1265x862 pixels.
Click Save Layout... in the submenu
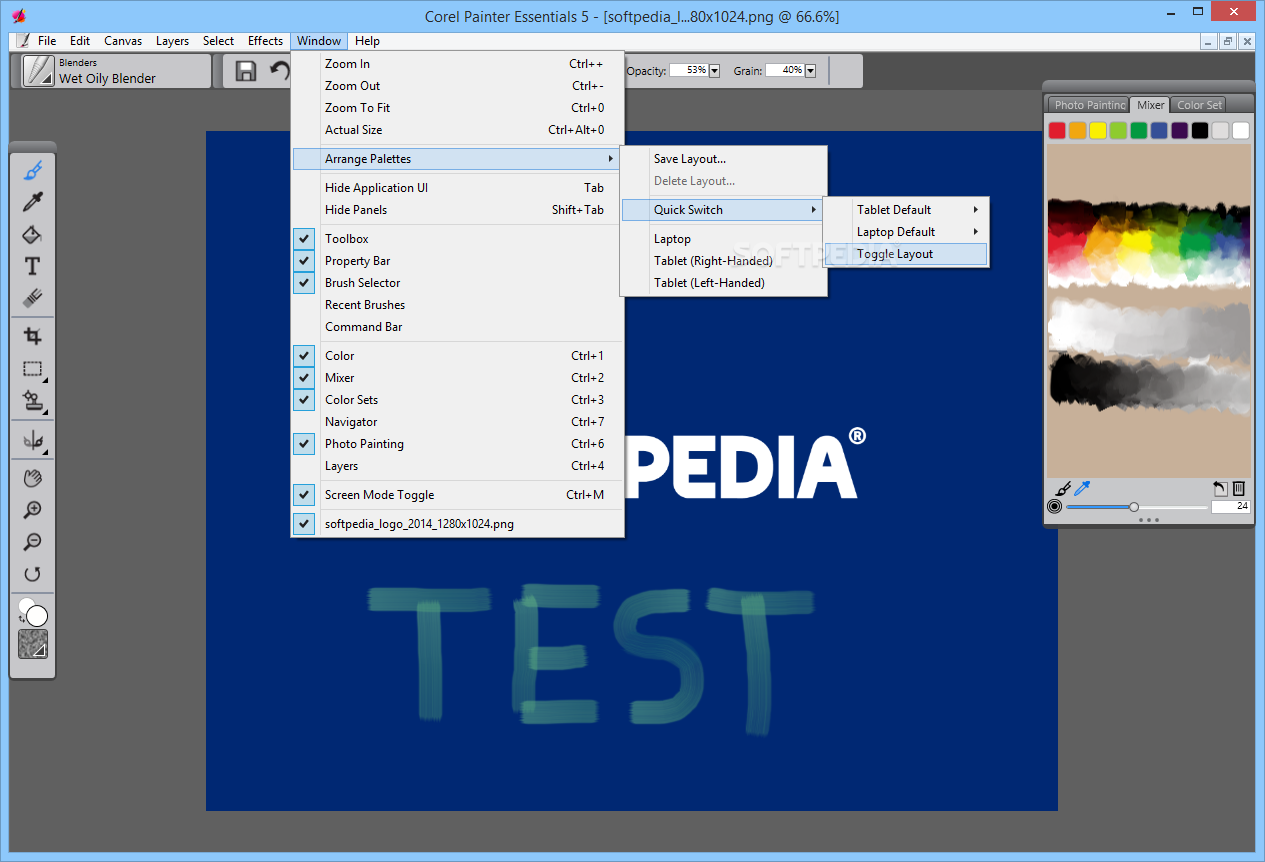(x=723, y=159)
